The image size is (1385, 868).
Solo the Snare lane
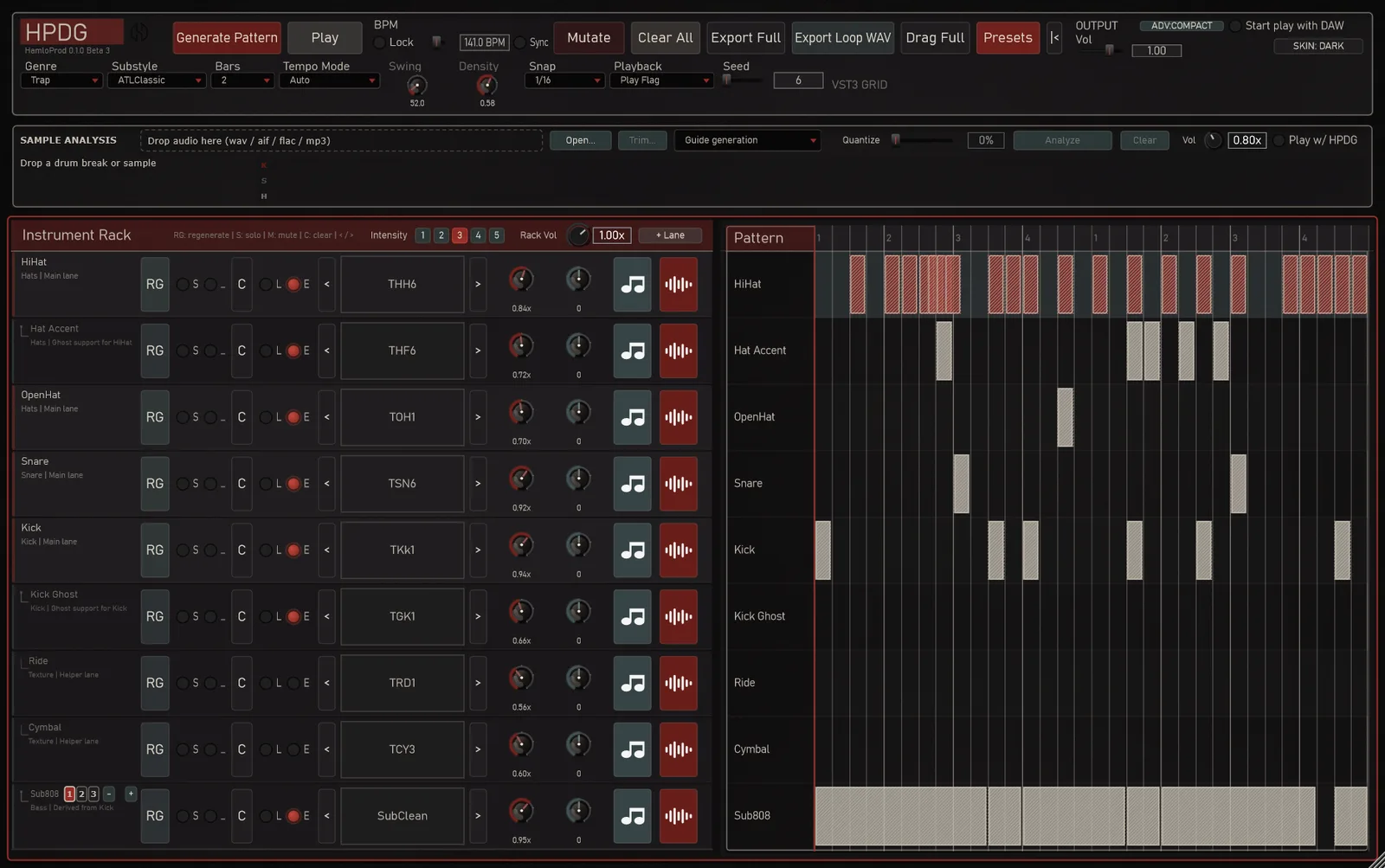pyautogui.click(x=183, y=484)
